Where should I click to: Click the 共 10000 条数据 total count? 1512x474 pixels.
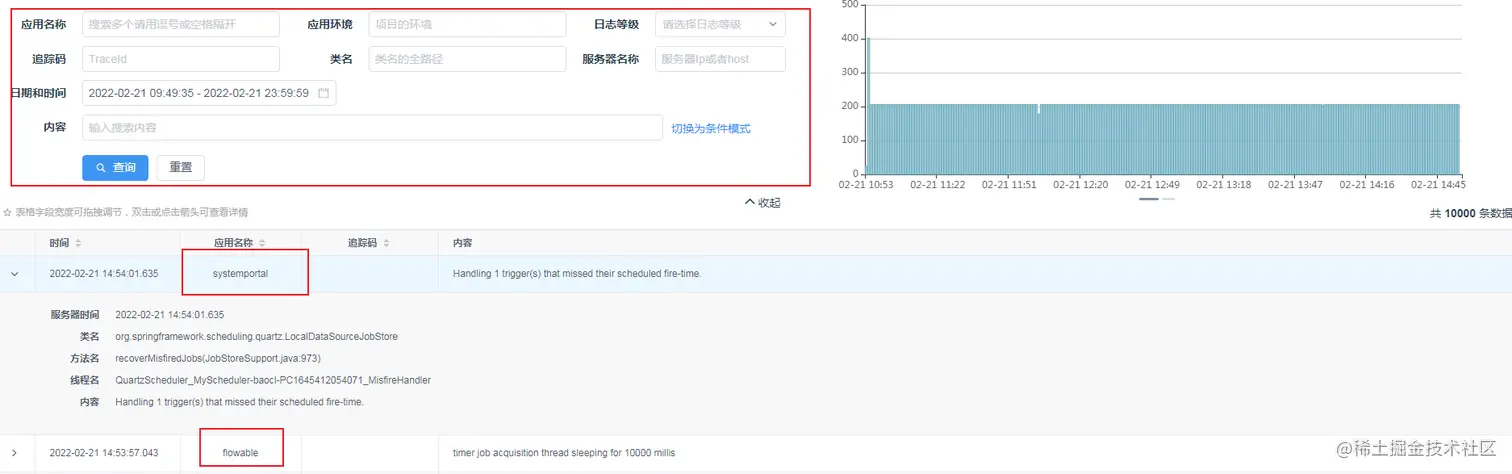pos(1471,214)
